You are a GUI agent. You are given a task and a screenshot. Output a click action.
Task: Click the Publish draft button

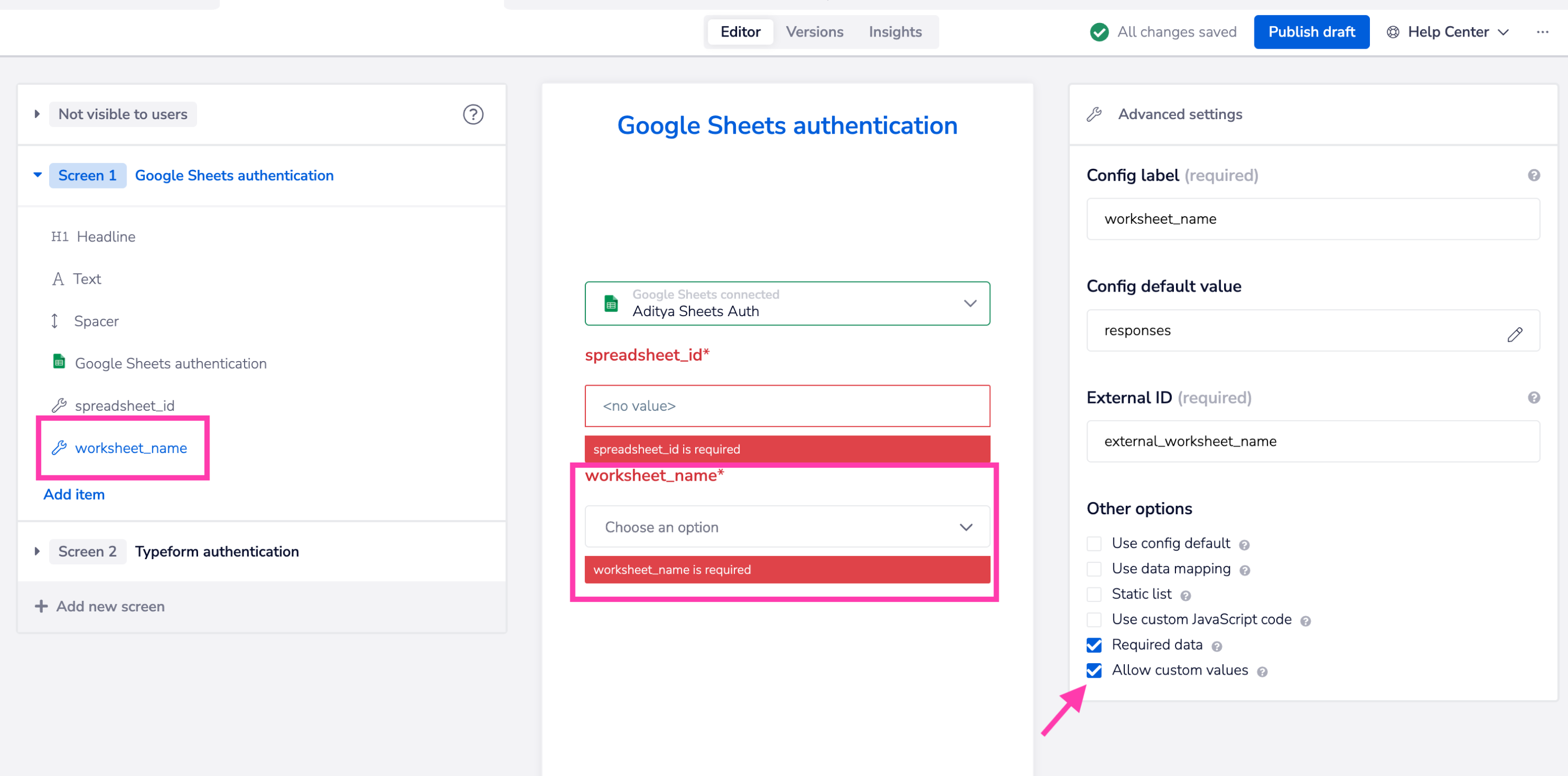pyautogui.click(x=1312, y=32)
